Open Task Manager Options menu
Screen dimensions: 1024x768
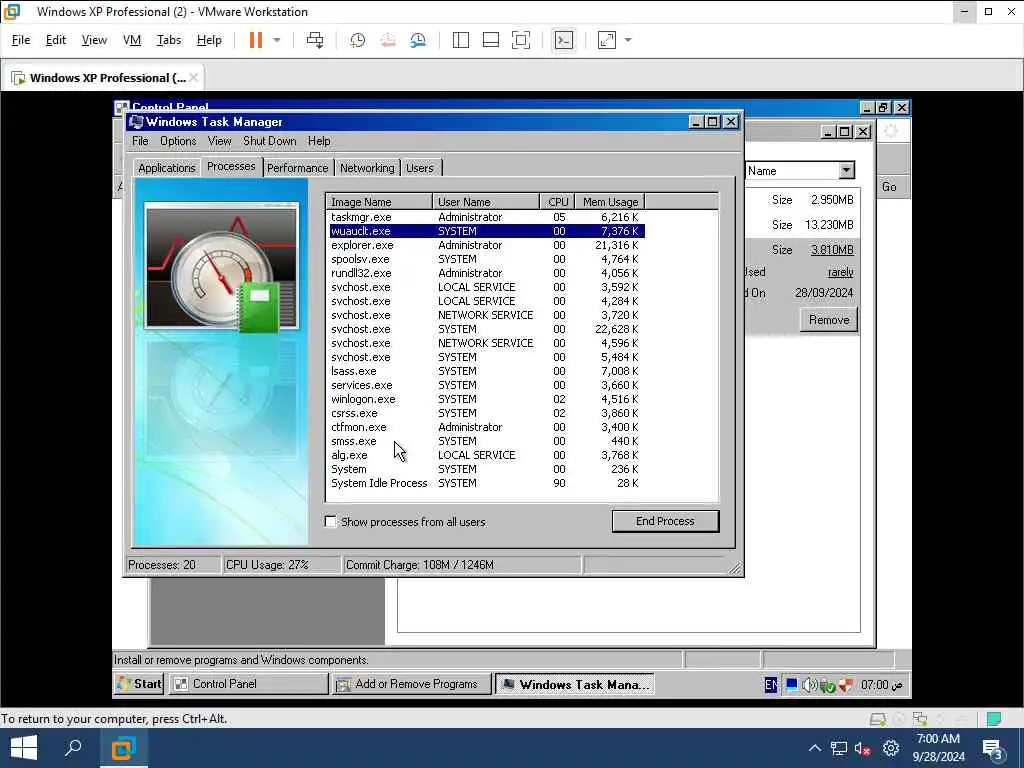click(x=178, y=141)
